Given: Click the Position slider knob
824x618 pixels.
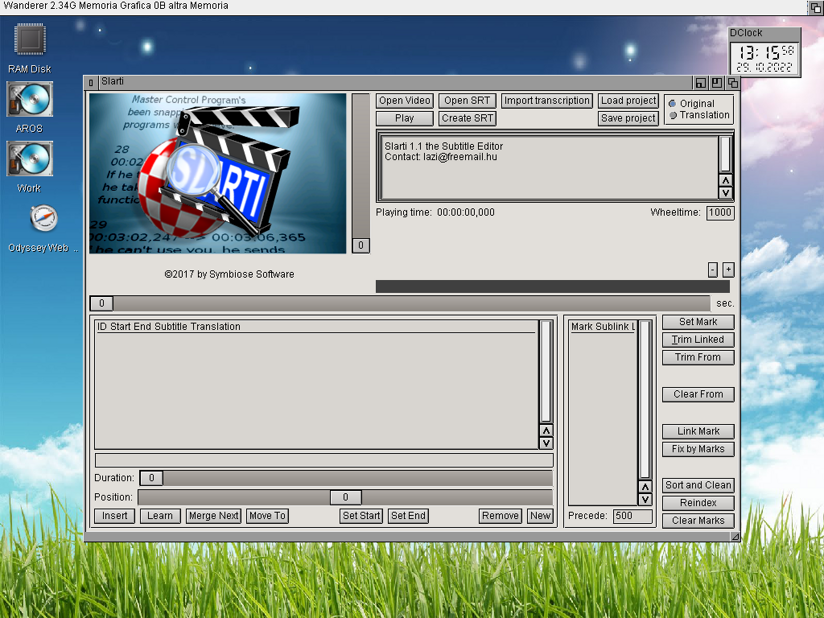Looking at the screenshot, I should click(345, 497).
